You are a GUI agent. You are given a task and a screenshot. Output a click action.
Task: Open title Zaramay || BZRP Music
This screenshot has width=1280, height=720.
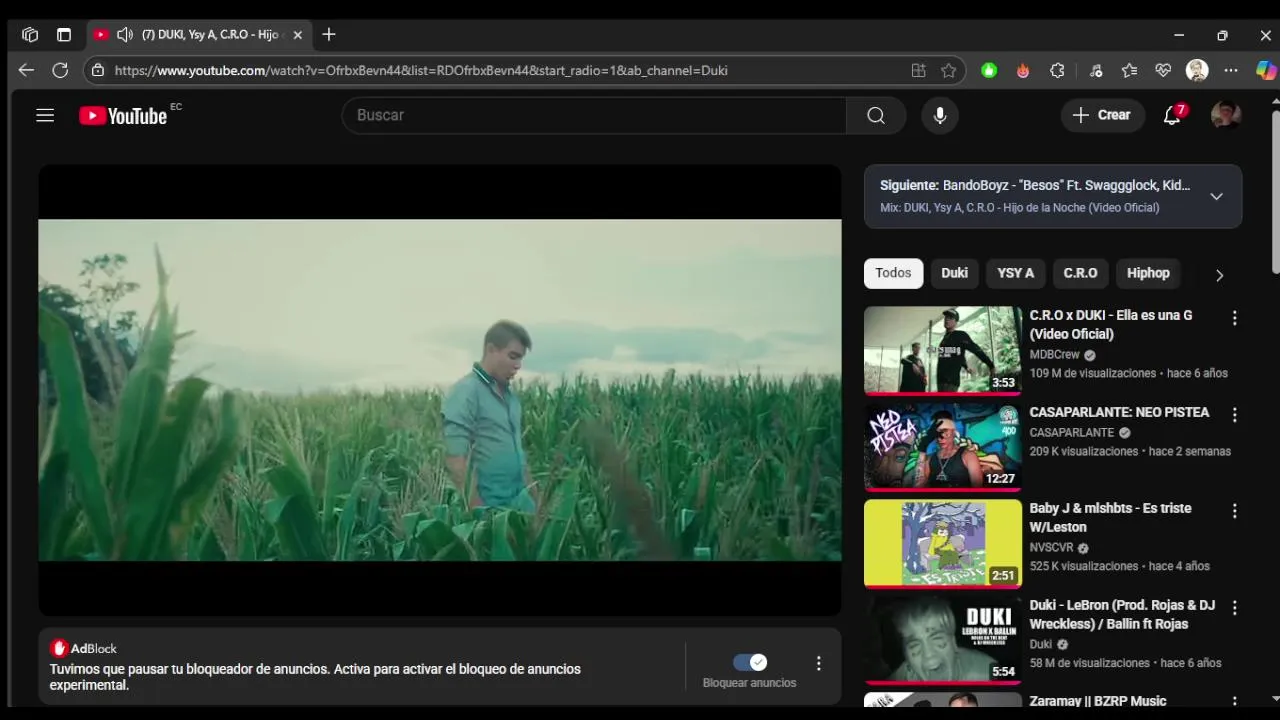click(1098, 701)
